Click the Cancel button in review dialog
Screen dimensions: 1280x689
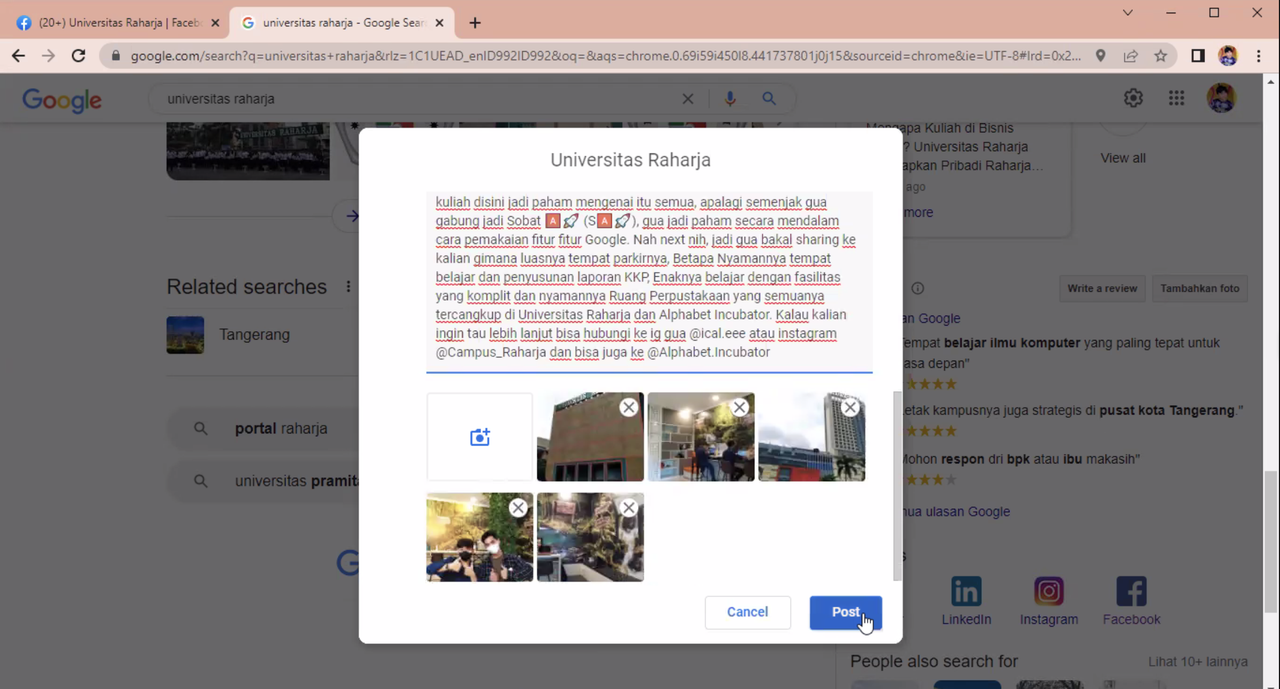747,612
